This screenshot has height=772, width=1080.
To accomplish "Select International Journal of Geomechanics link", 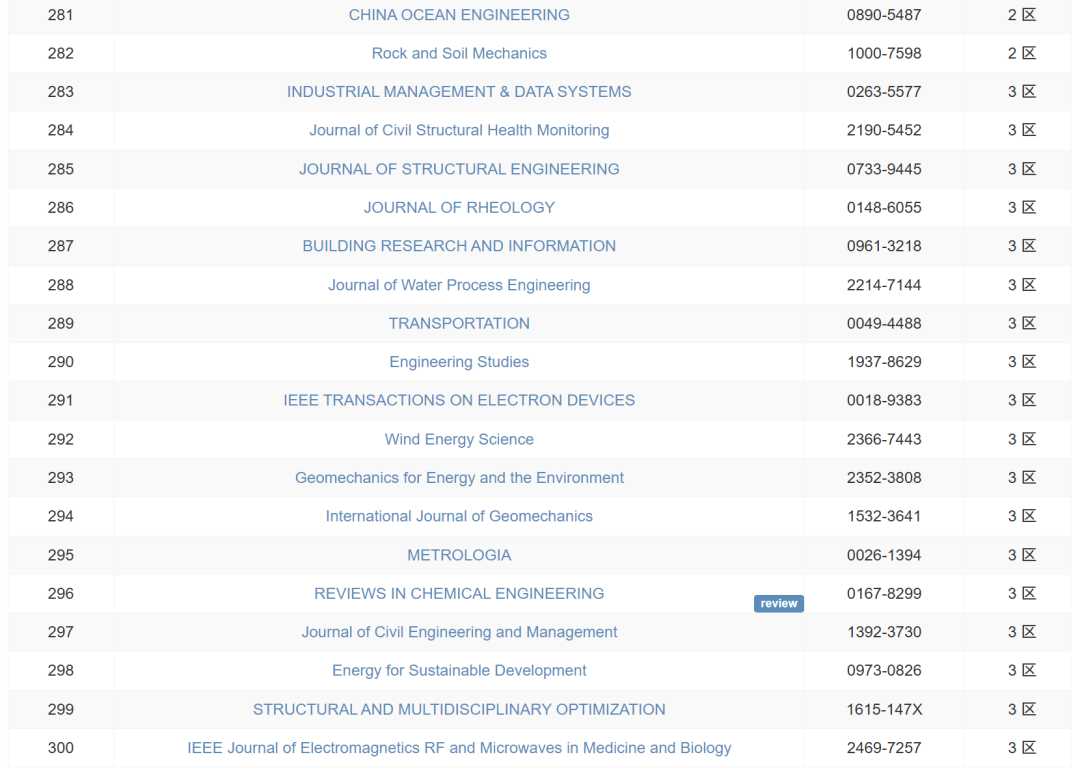I will [459, 517].
